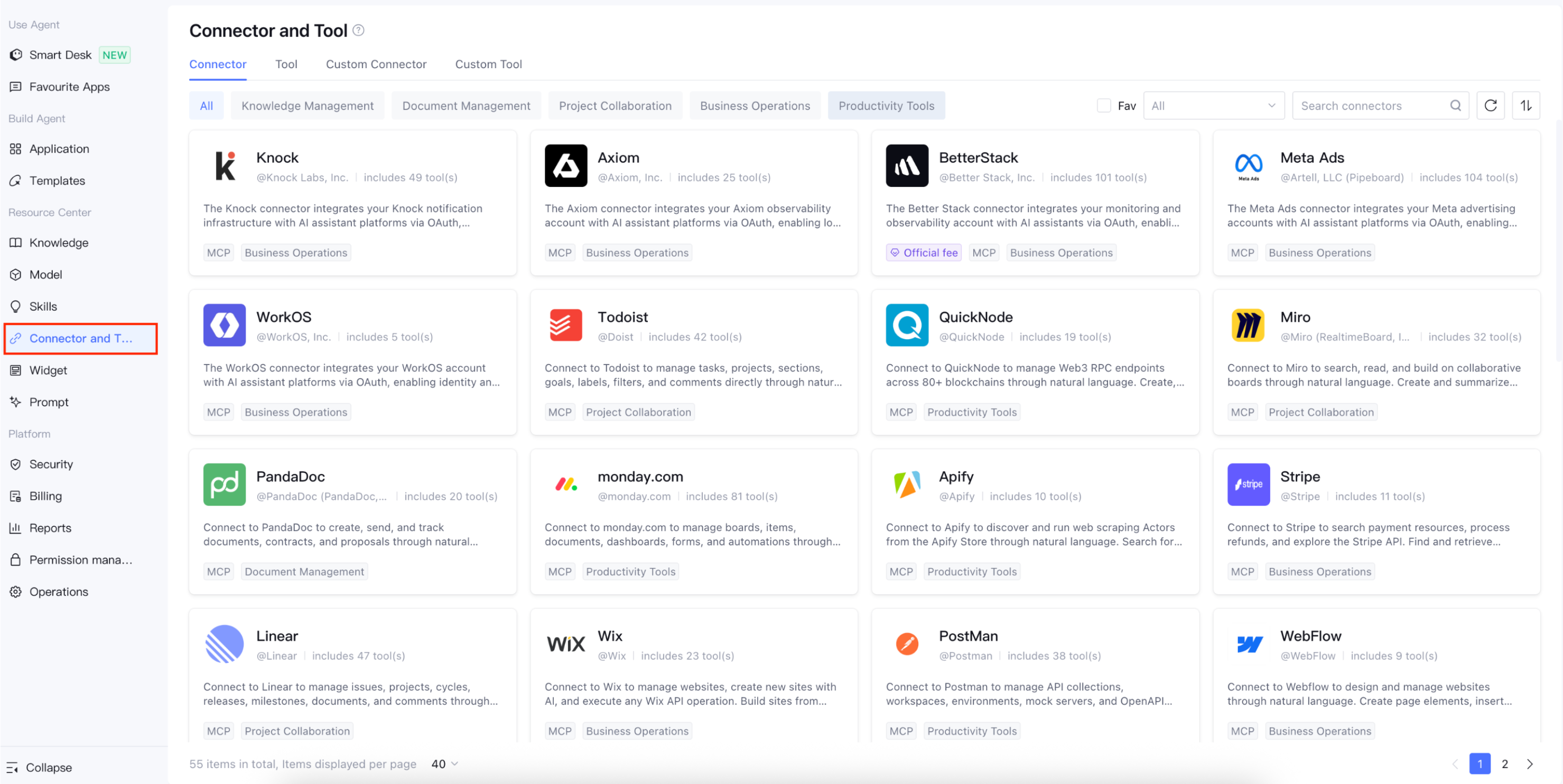Switch to the Custom Tool tab

[488, 64]
